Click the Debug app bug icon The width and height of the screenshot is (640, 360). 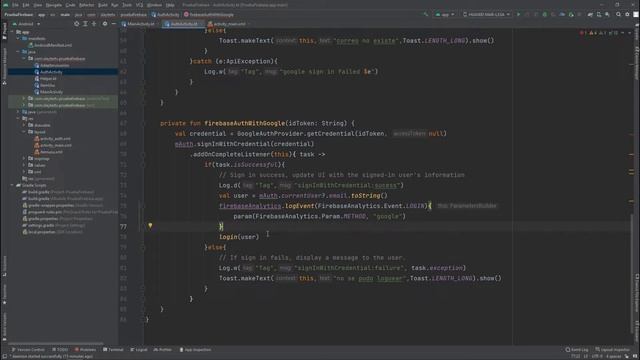pyautogui.click(x=544, y=14)
